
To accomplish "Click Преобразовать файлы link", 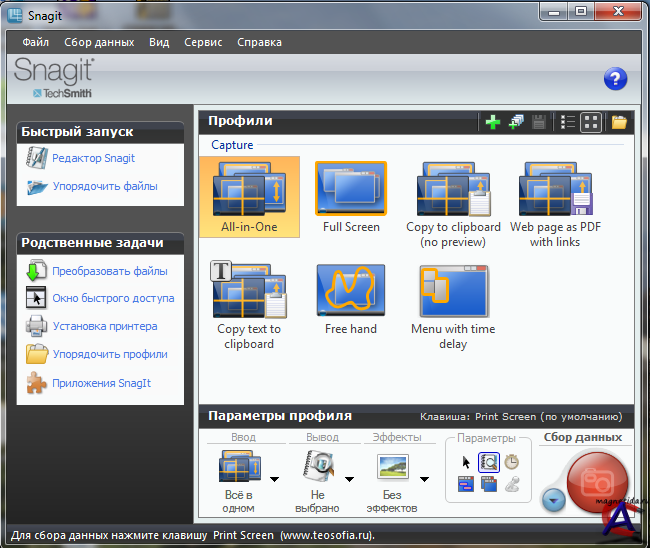I will click(x=110, y=271).
